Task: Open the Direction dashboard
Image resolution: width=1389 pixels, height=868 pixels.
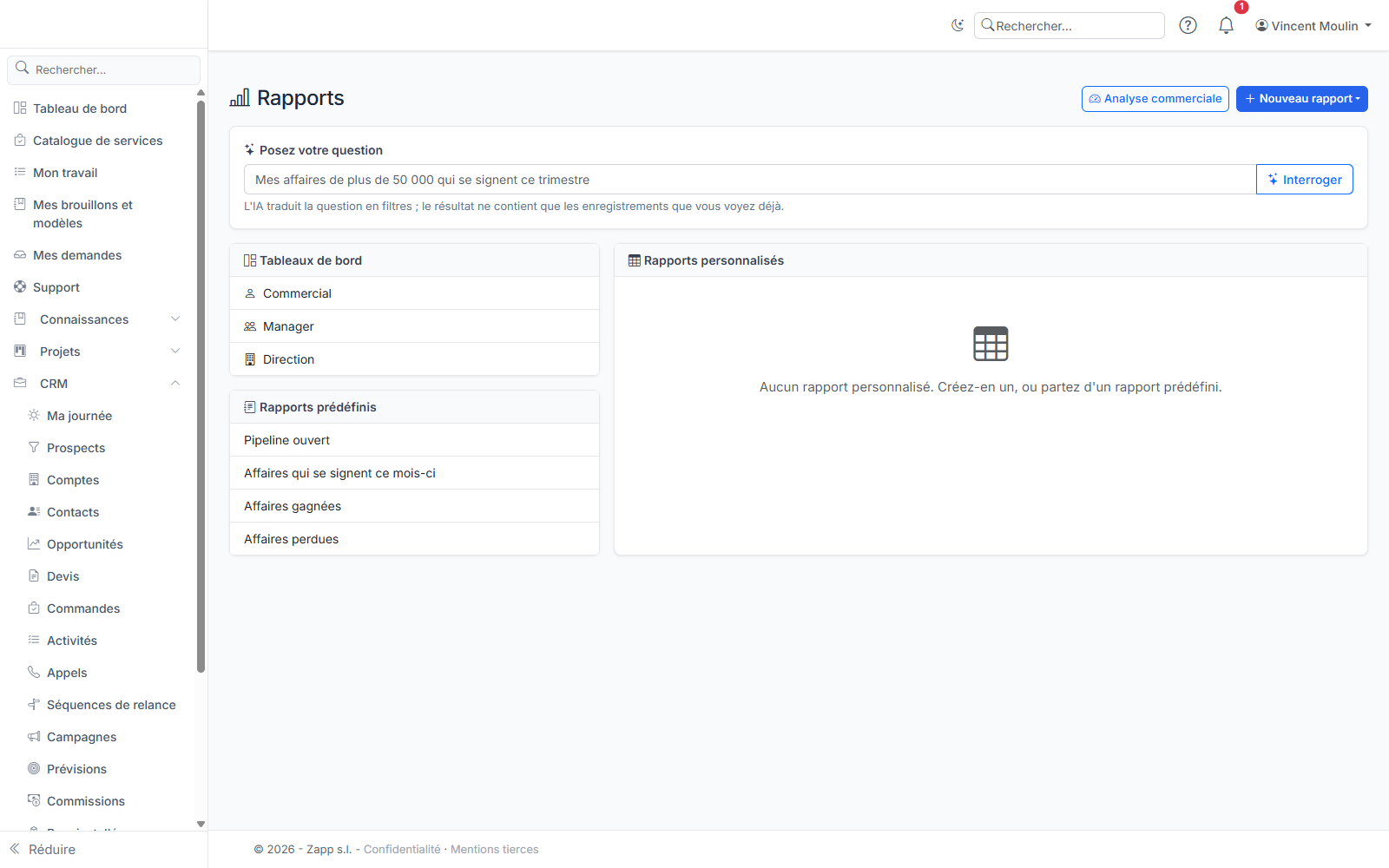Action: pyautogui.click(x=414, y=359)
